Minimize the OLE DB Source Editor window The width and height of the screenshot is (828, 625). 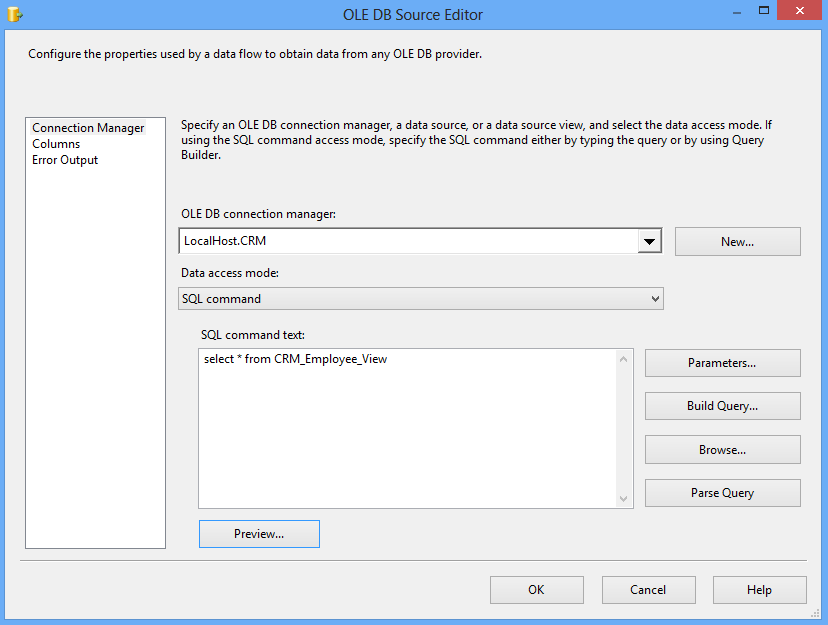pos(737,12)
